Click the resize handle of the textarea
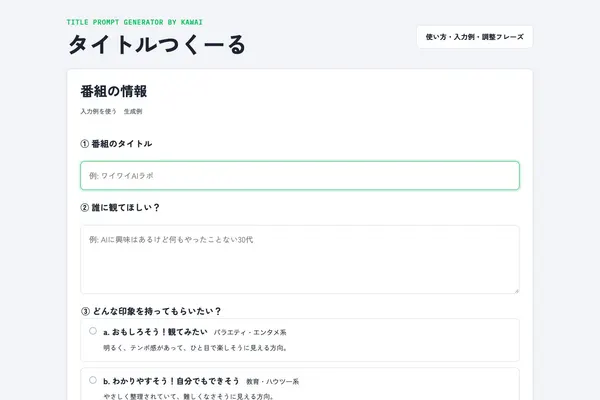 (516, 291)
